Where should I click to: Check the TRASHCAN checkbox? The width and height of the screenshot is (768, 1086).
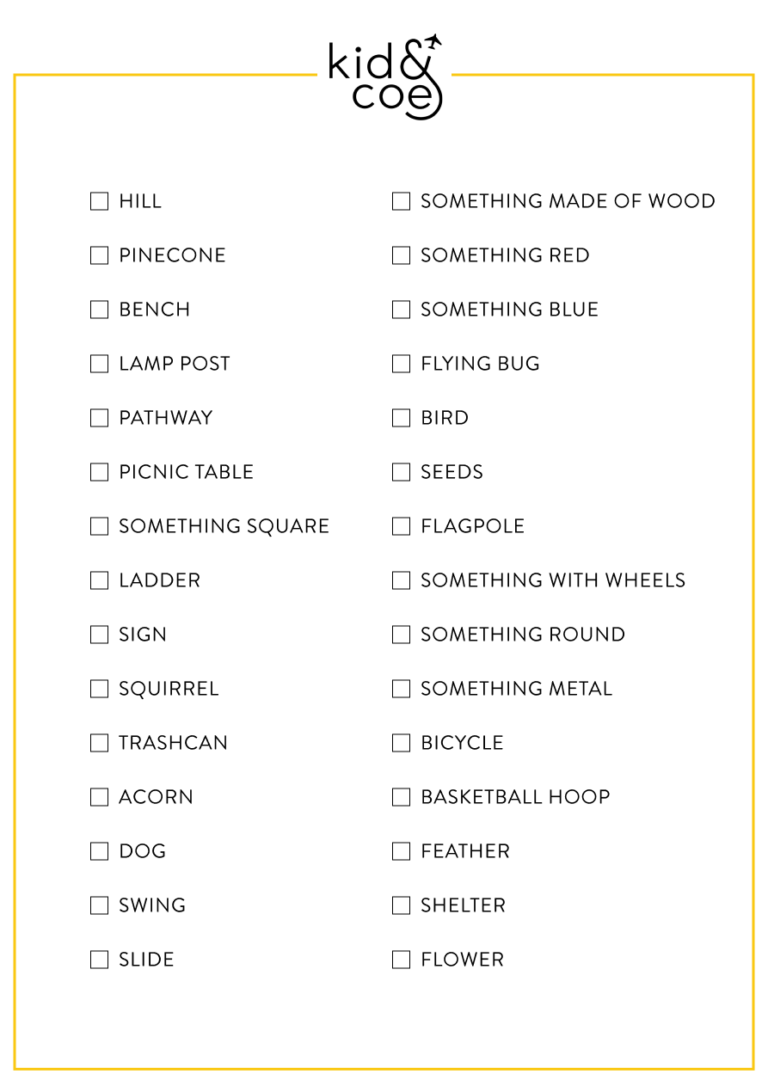99,743
